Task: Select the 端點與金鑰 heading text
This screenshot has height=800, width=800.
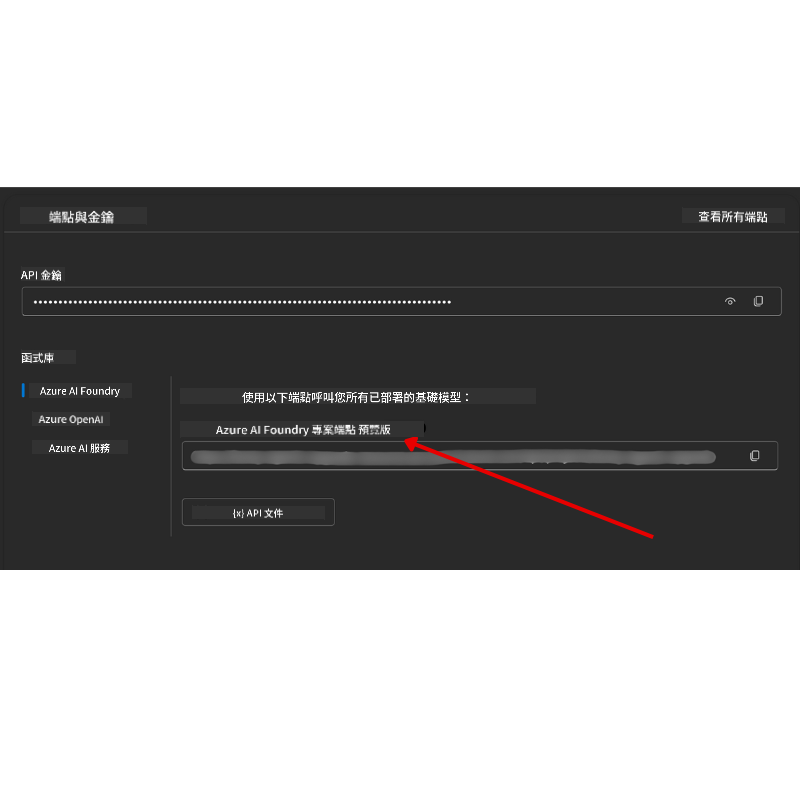Action: tap(82, 217)
